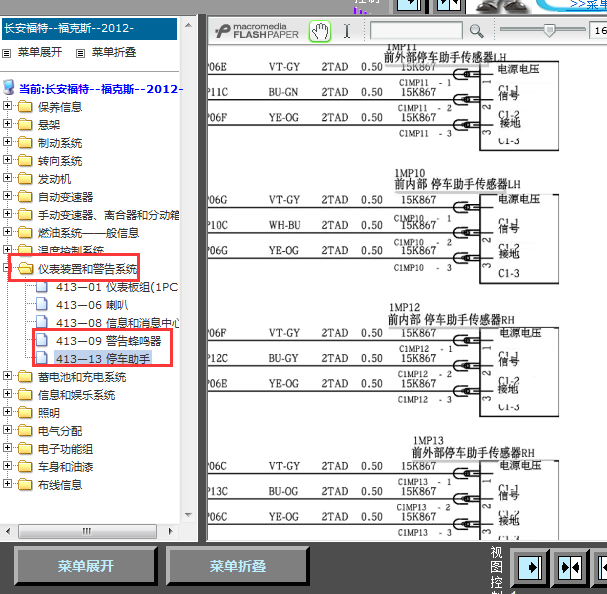Click the WH-BU wire color text
This screenshot has height=594, width=607.
pos(285,225)
